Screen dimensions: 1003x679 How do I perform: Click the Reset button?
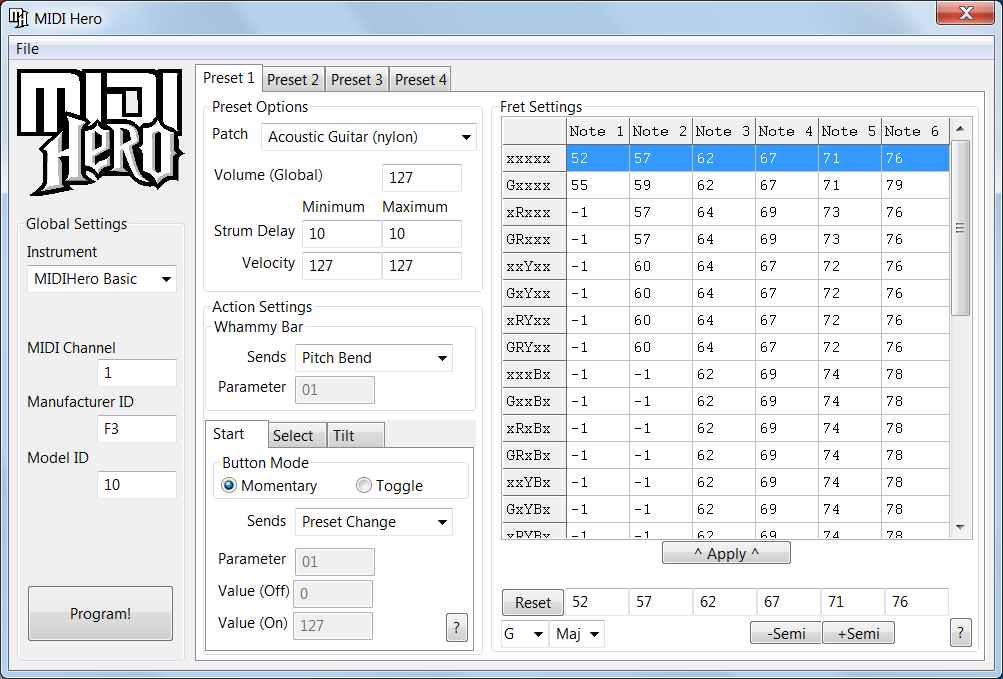coord(533,603)
